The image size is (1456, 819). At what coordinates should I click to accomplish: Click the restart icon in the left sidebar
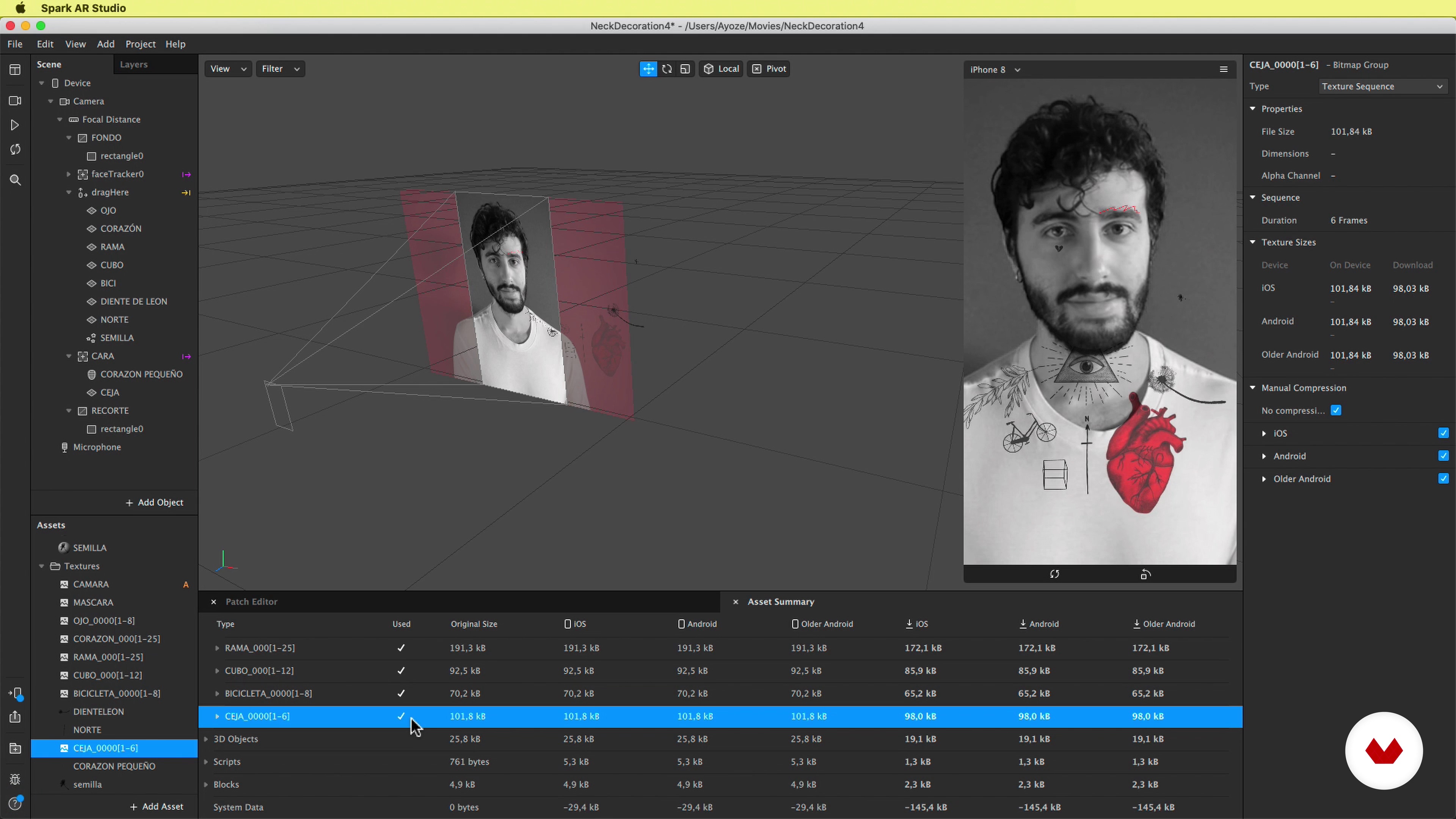15,150
